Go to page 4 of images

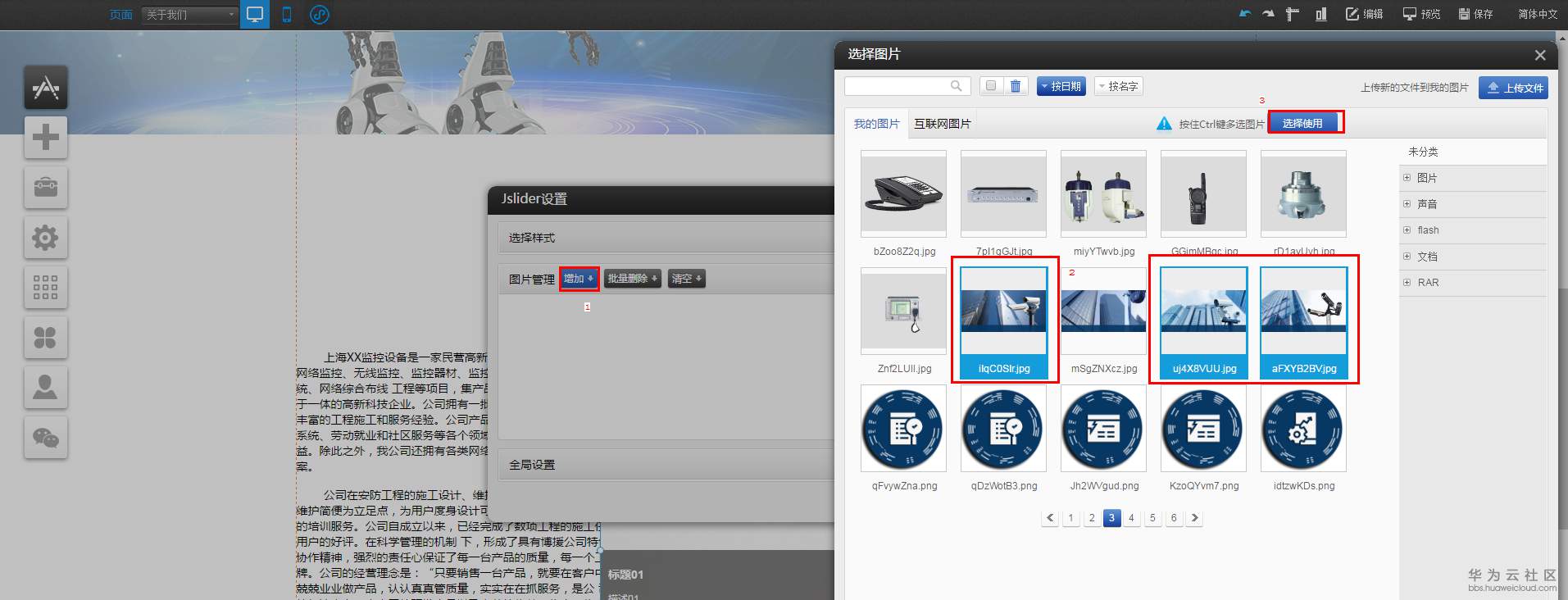1132,518
